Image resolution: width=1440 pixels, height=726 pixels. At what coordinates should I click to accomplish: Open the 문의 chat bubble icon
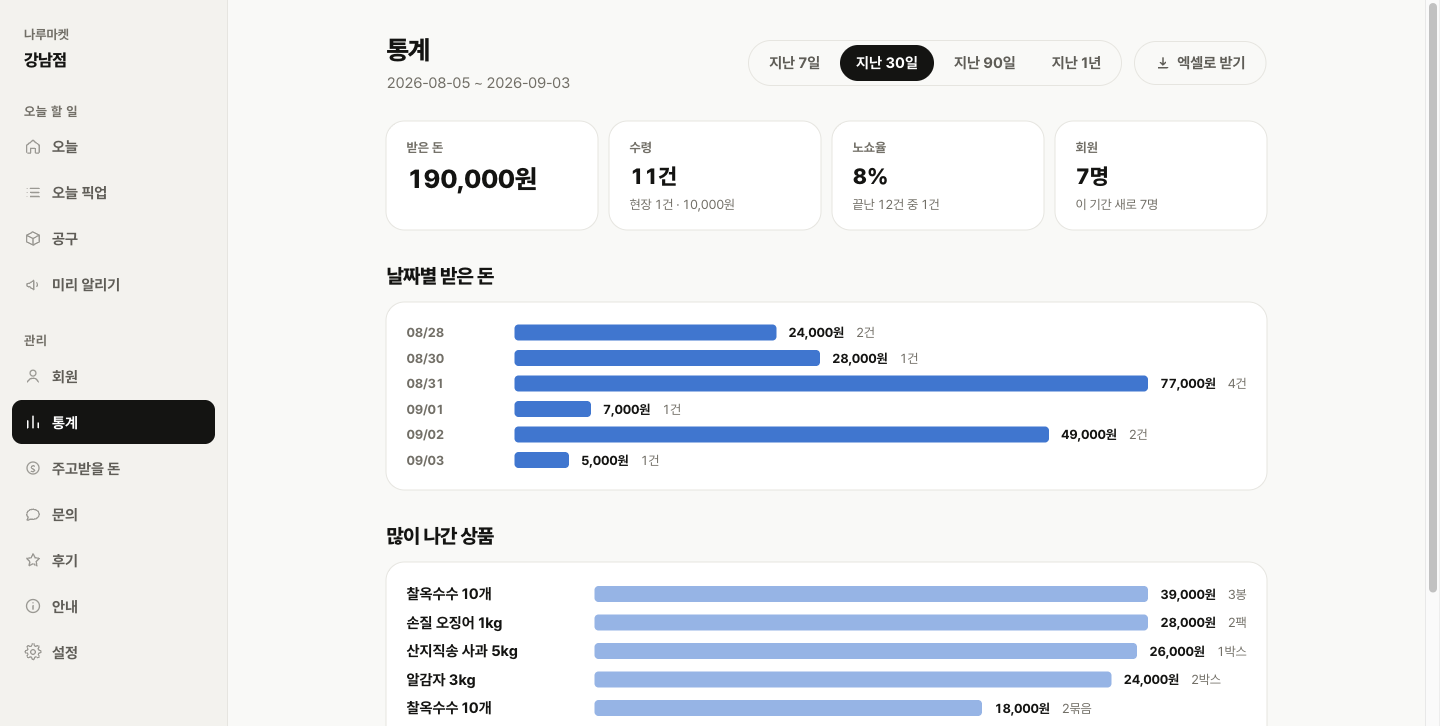[x=33, y=515]
